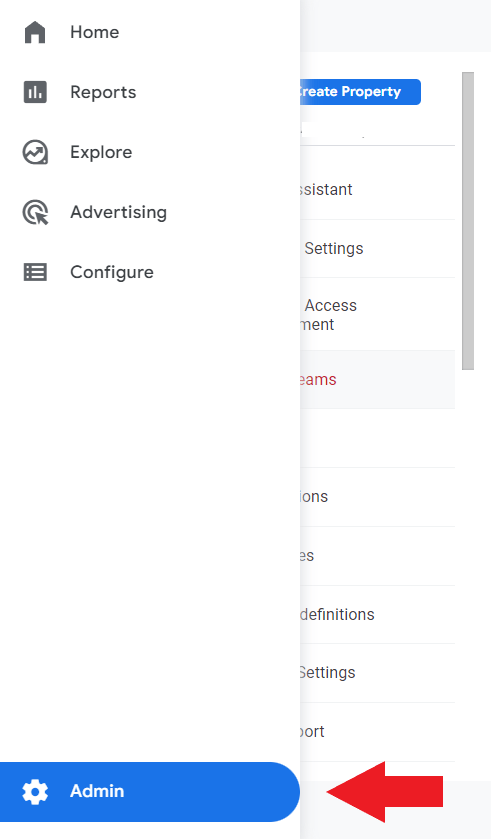Open the Configure list icon
491x839 pixels.
click(x=35, y=272)
